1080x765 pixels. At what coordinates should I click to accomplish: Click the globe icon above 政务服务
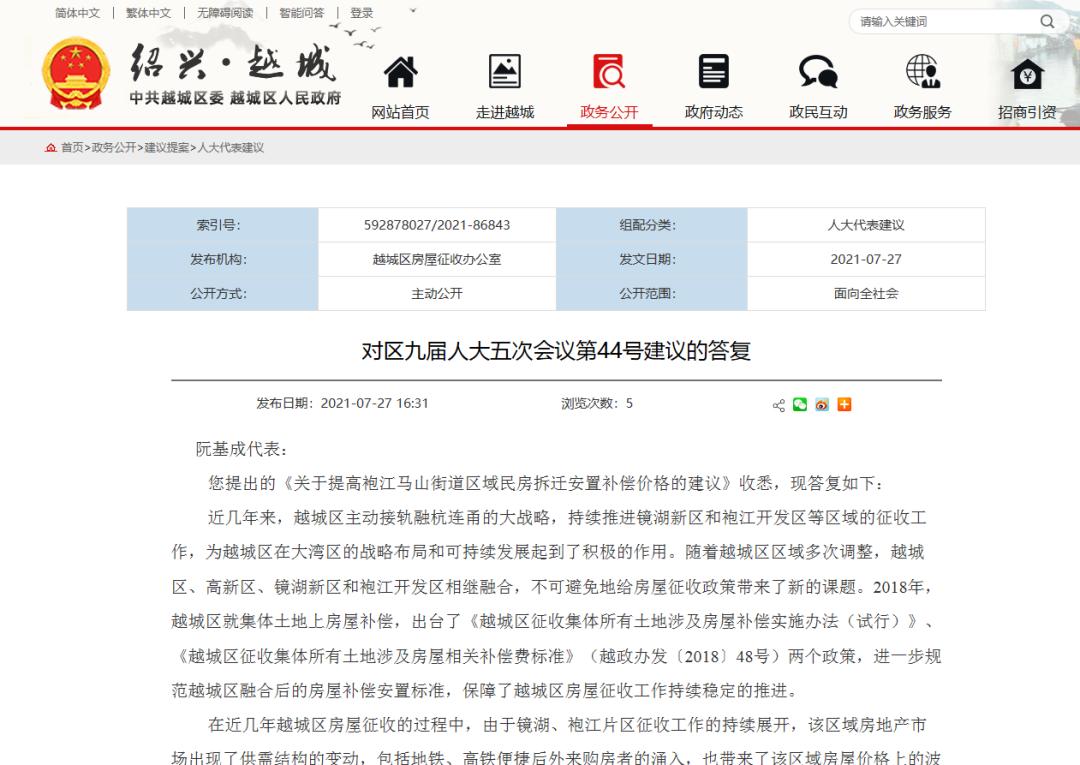(x=921, y=70)
